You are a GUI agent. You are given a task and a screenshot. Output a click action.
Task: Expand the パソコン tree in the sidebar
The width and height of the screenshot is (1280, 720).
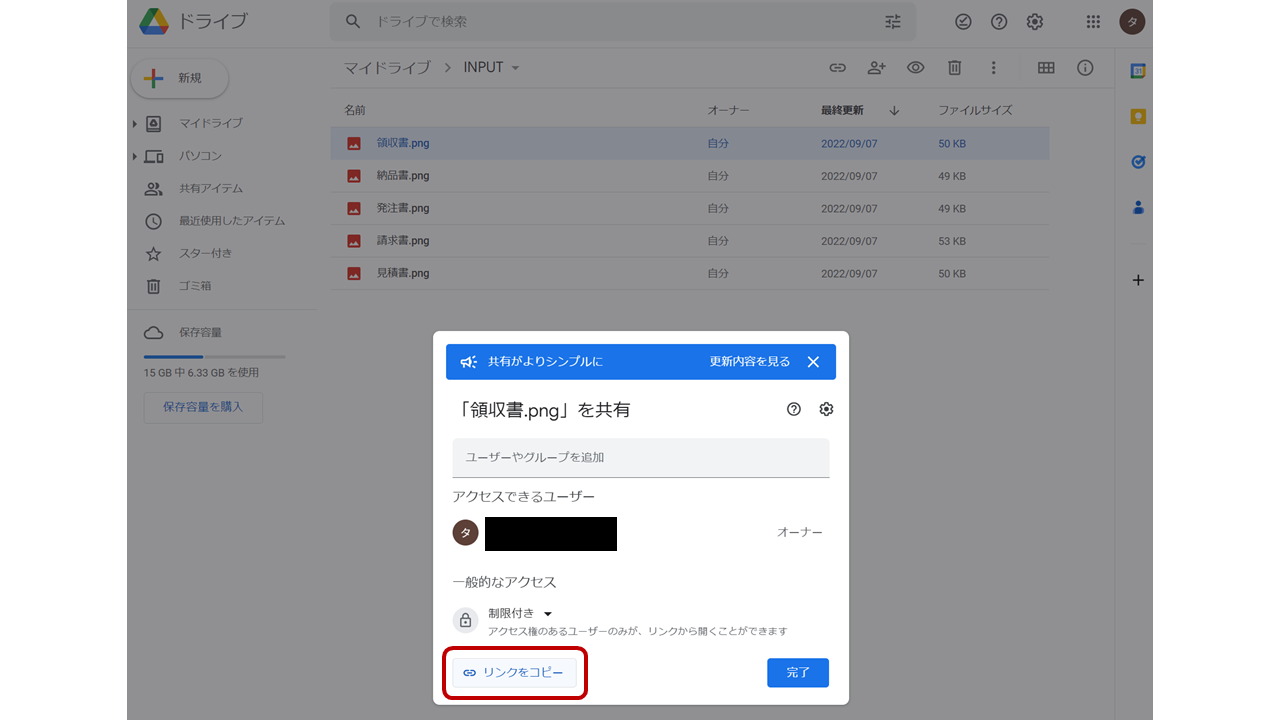(x=135, y=157)
